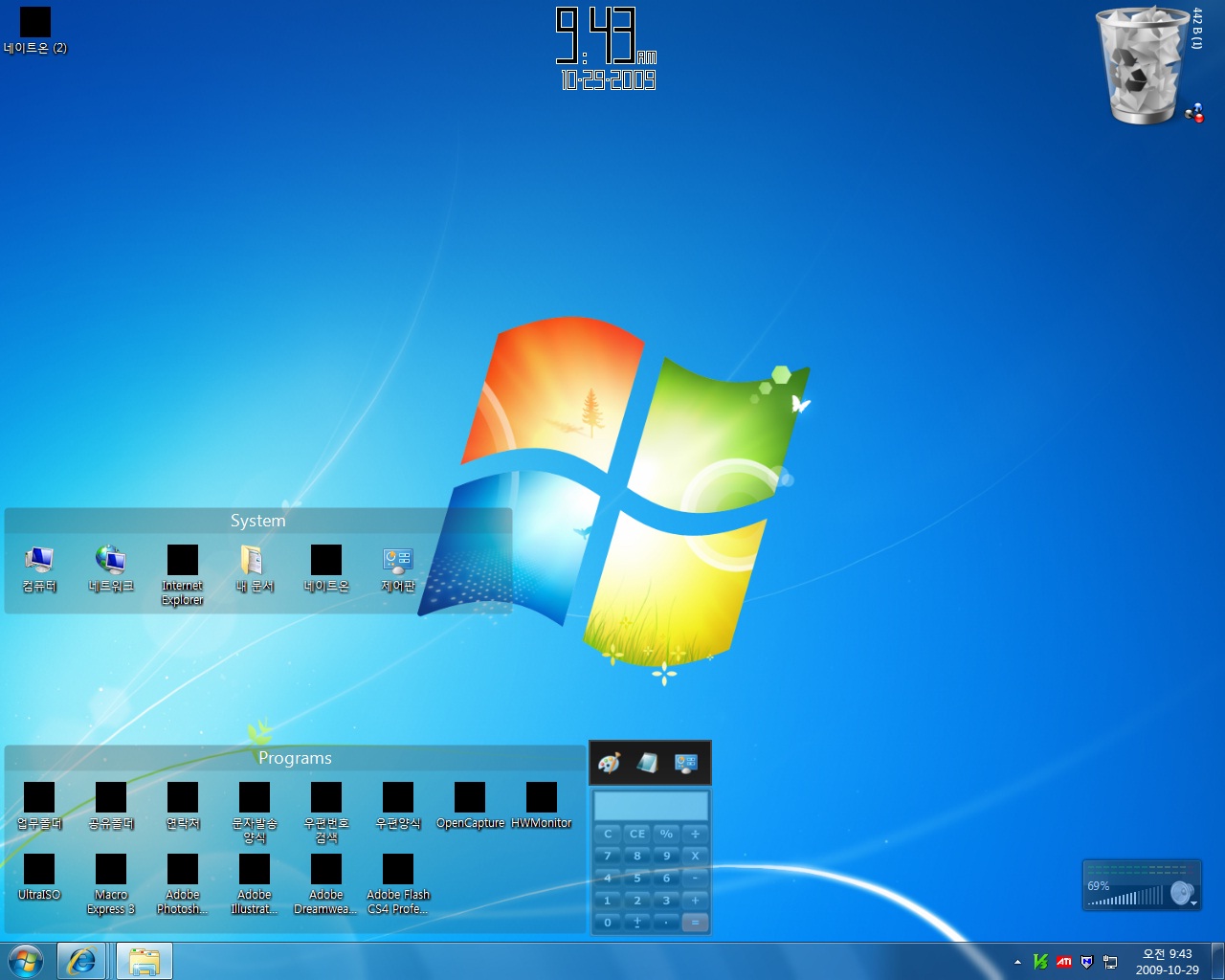
Task: Launch Internet Explorer from the taskbar
Action: click(x=81, y=961)
